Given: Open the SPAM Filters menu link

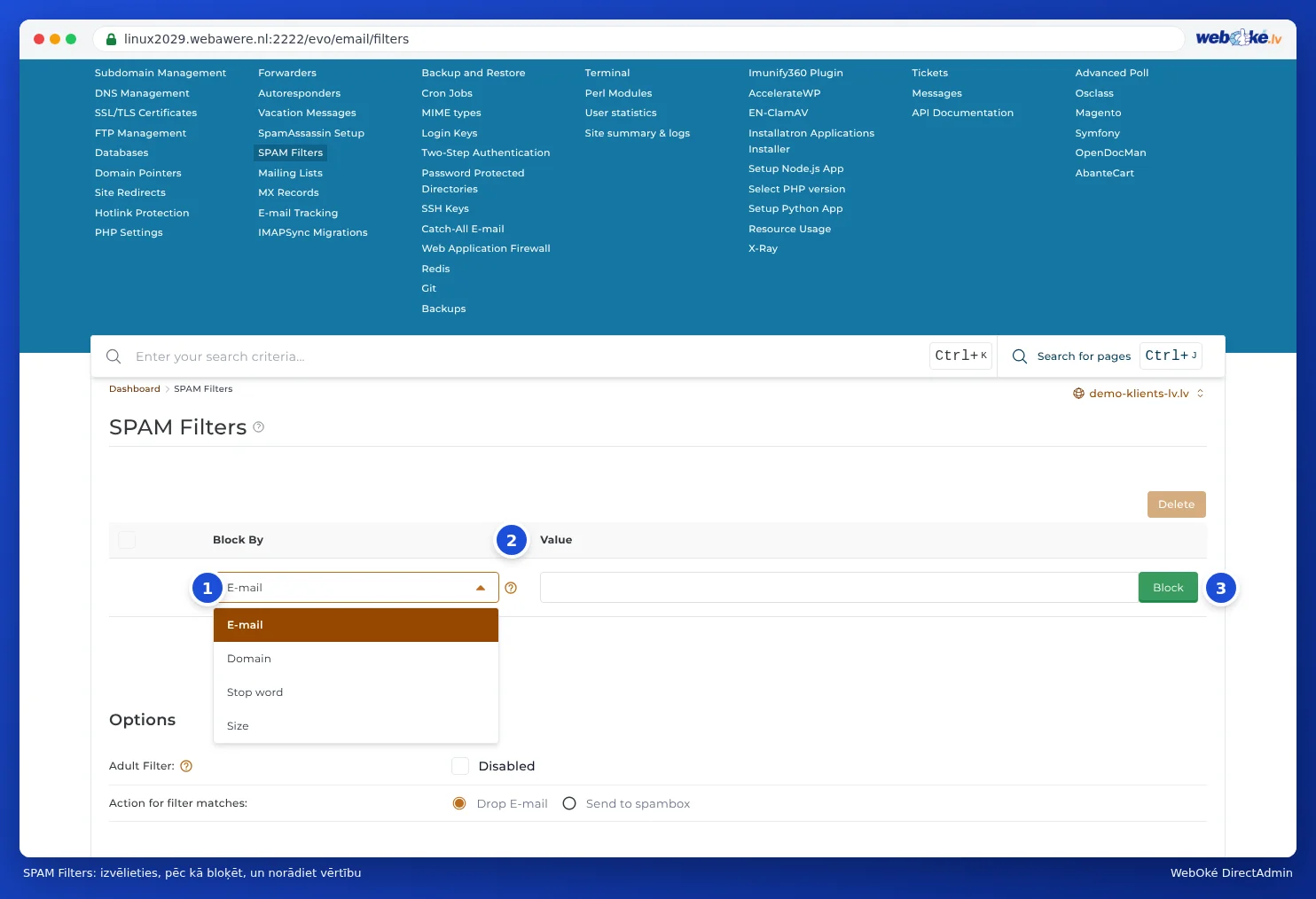Looking at the screenshot, I should (291, 152).
